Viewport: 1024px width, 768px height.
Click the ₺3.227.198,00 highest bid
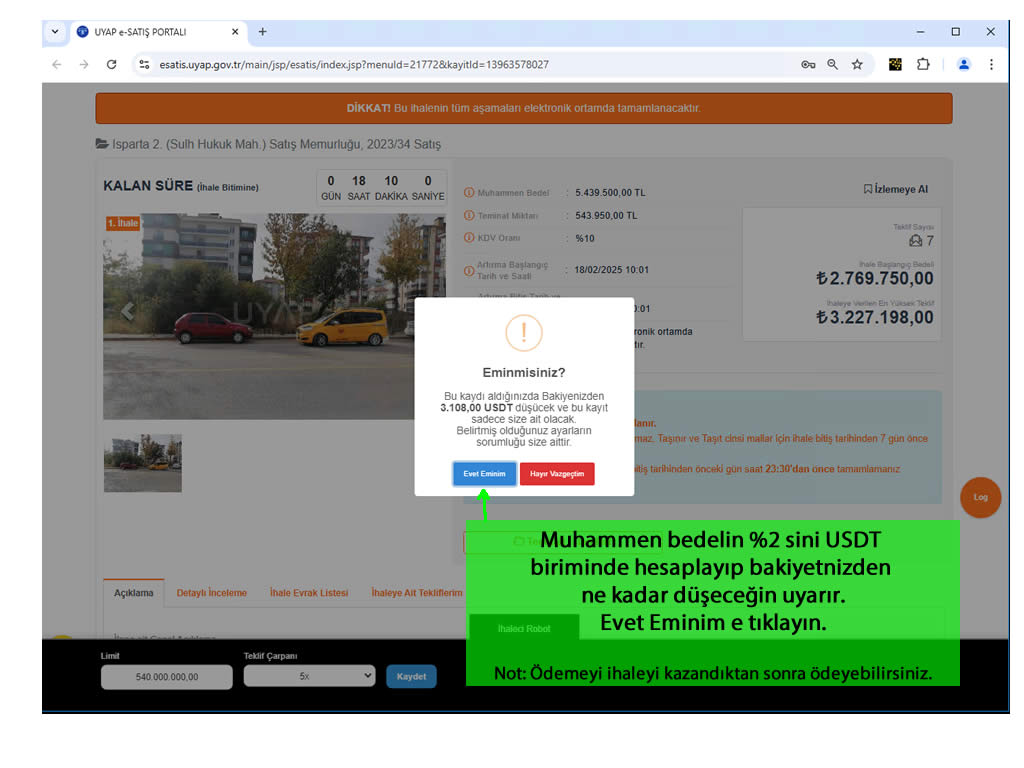[x=875, y=318]
